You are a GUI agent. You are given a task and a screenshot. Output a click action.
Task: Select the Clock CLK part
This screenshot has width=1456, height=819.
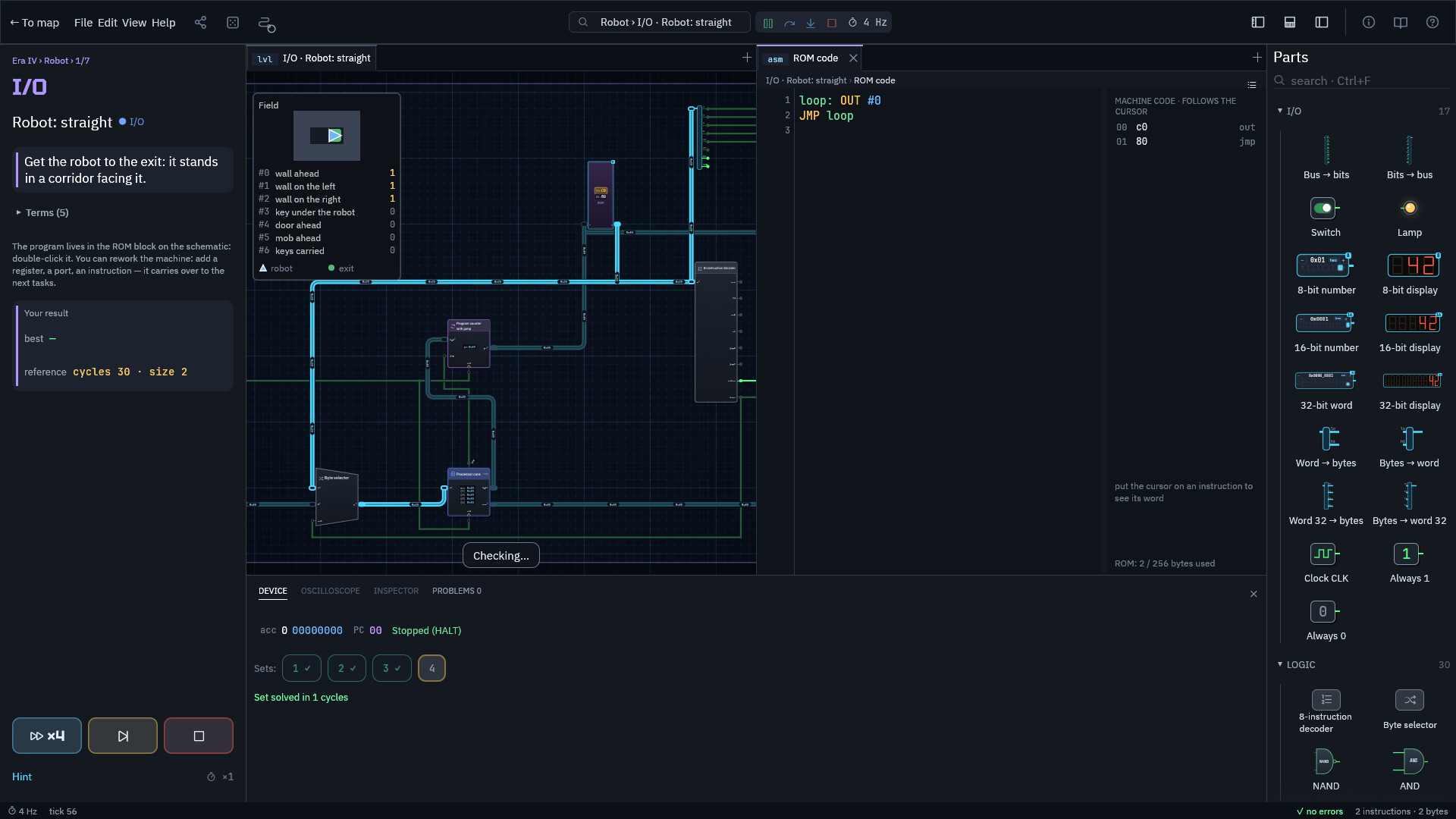(x=1326, y=562)
